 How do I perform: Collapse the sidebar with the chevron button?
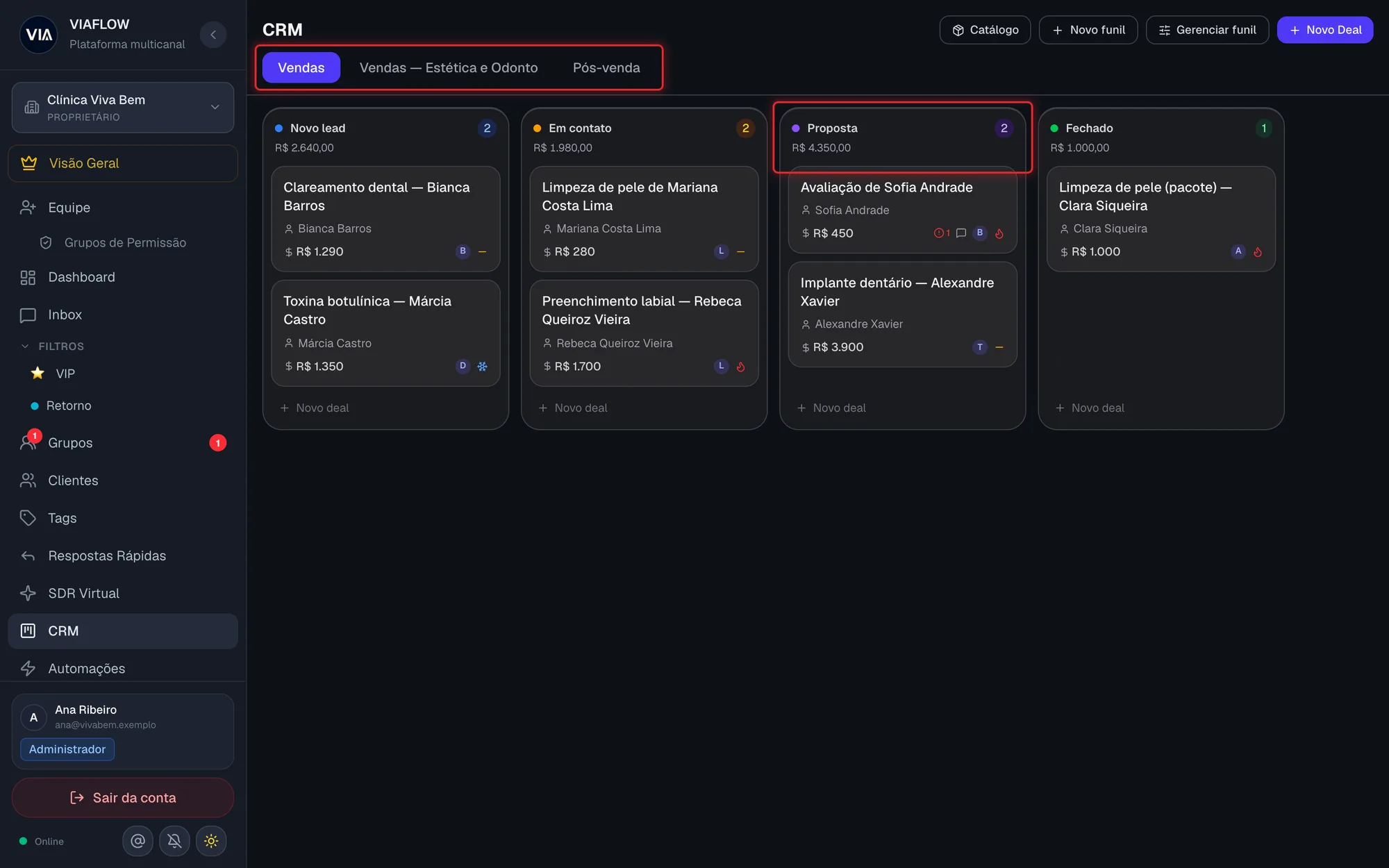[x=213, y=35]
